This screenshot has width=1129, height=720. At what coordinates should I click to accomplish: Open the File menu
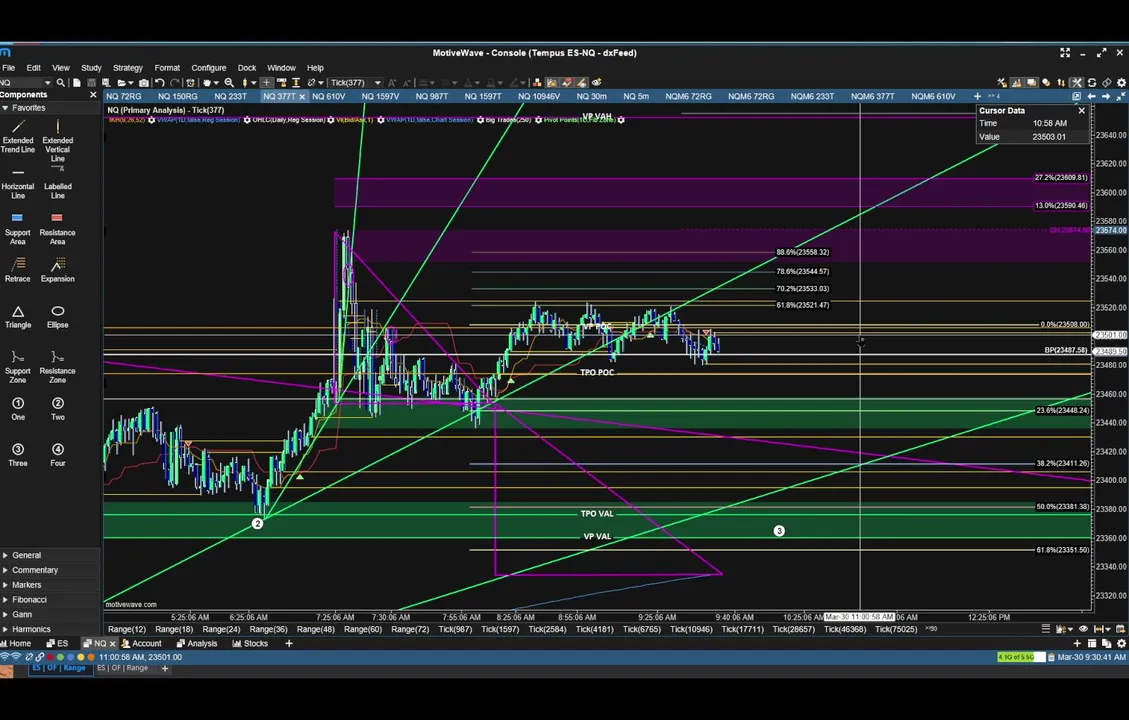click(x=9, y=68)
